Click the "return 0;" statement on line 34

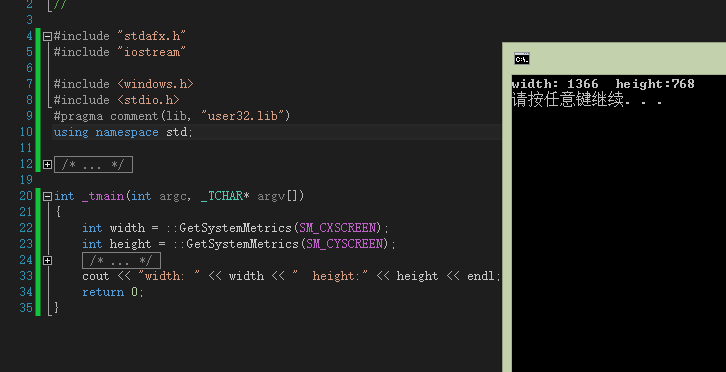pyautogui.click(x=113, y=292)
